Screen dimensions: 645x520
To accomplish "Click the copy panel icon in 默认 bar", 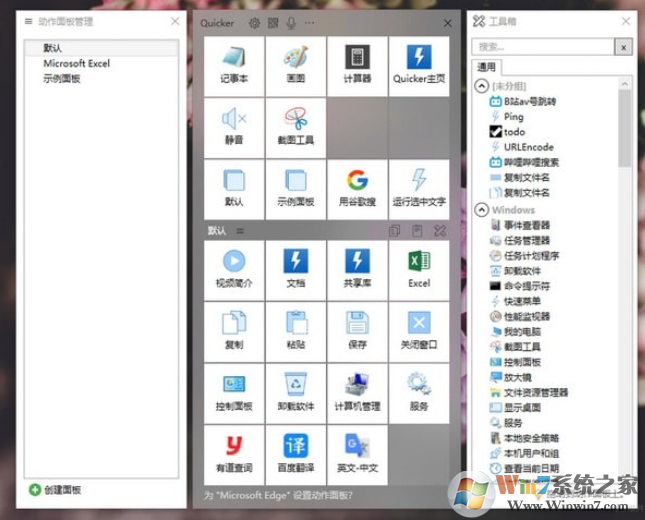I will point(394,231).
